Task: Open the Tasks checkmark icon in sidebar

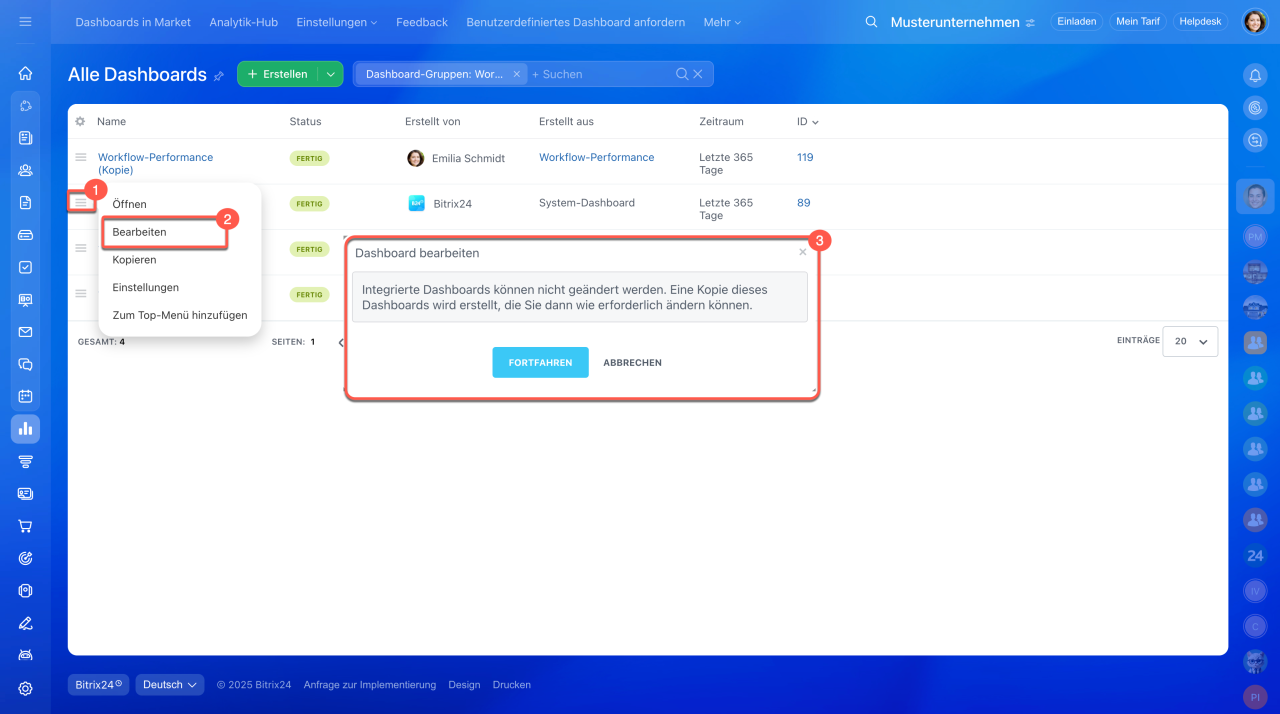Action: (25, 268)
